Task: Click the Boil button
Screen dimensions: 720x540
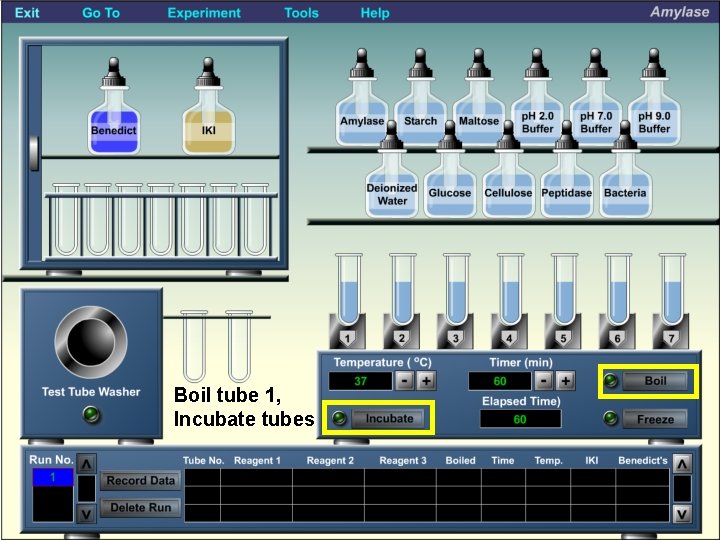Action: [655, 381]
